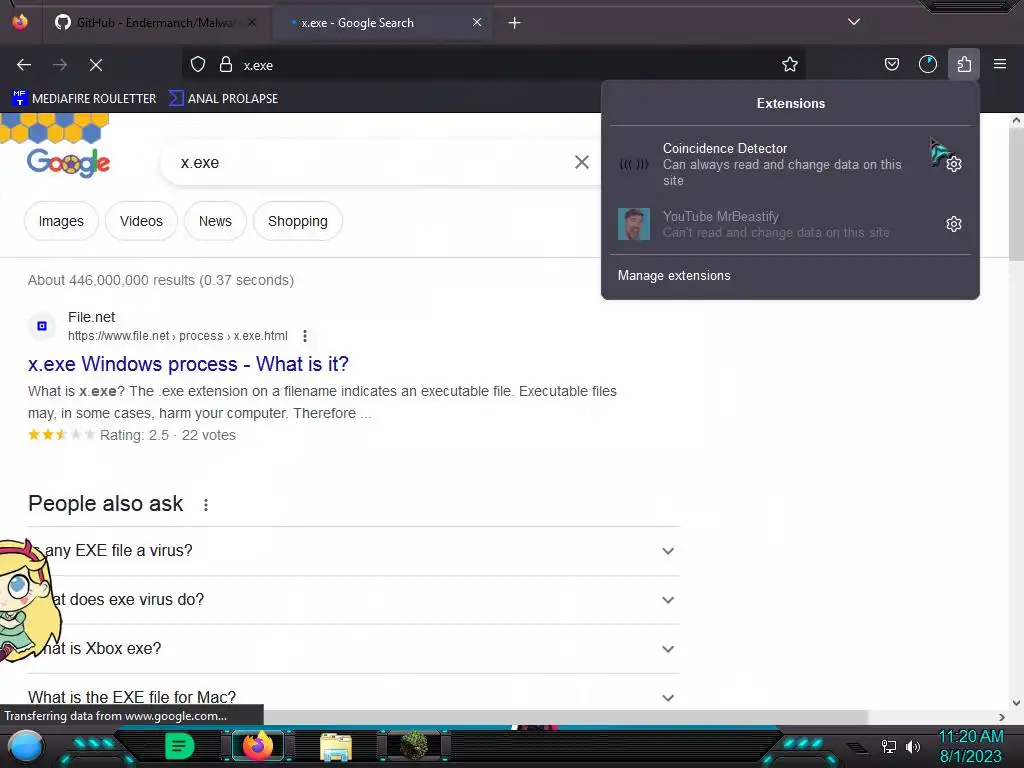Open network tray icon

point(888,746)
